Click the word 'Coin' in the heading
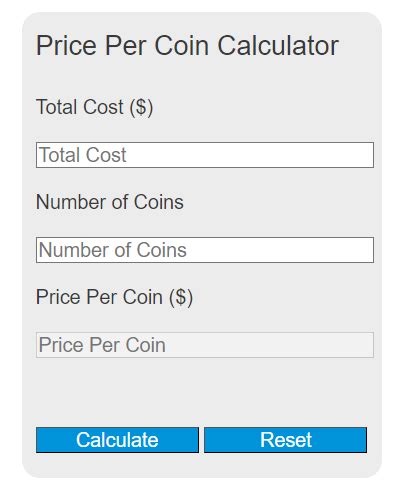 [182, 46]
